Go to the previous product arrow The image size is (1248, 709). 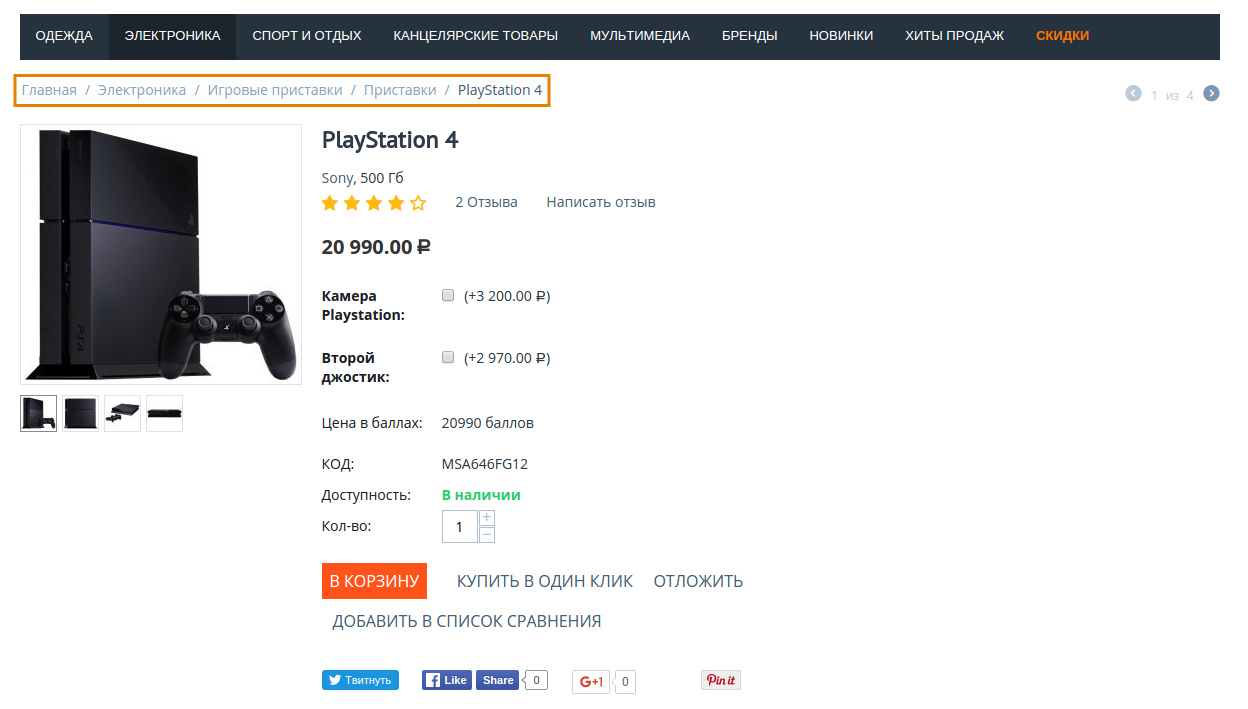click(1133, 94)
